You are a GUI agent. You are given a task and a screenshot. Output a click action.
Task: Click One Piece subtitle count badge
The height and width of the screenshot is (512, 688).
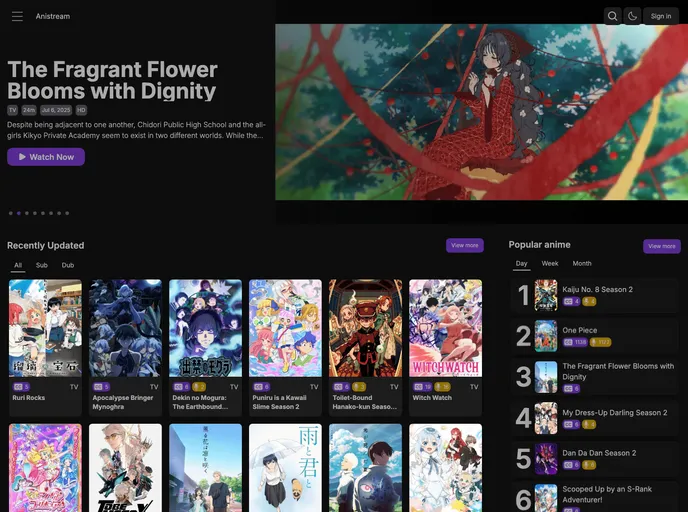tap(575, 342)
